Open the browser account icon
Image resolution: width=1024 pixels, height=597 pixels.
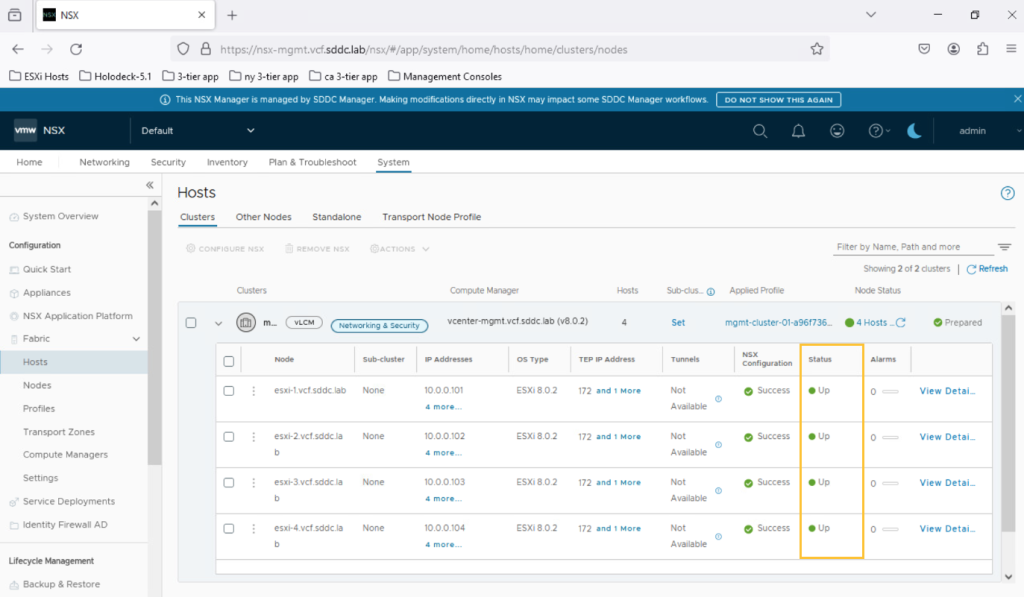point(953,49)
